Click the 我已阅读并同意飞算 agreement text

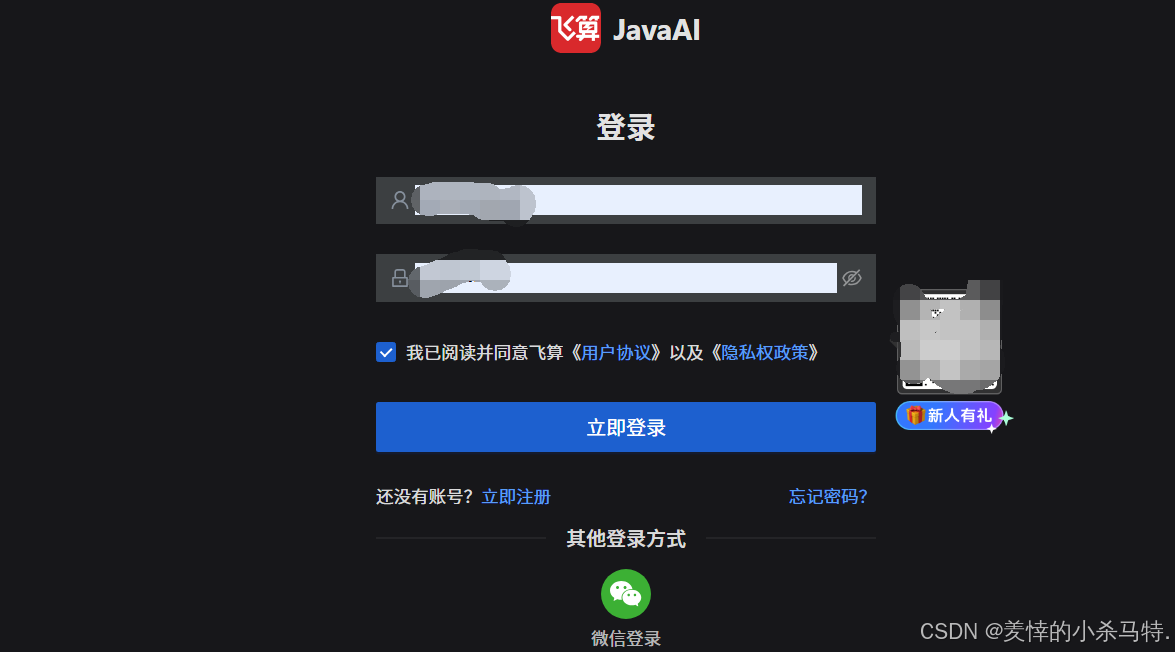click(x=485, y=353)
